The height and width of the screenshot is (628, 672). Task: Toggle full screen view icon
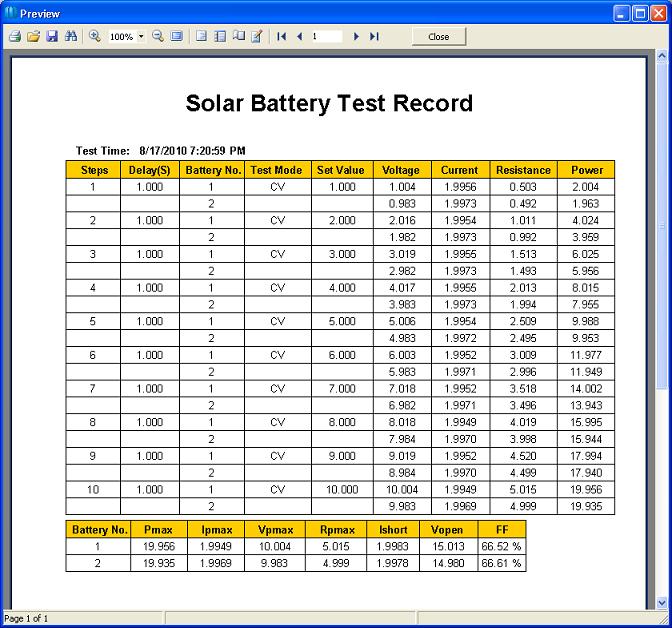click(x=177, y=36)
